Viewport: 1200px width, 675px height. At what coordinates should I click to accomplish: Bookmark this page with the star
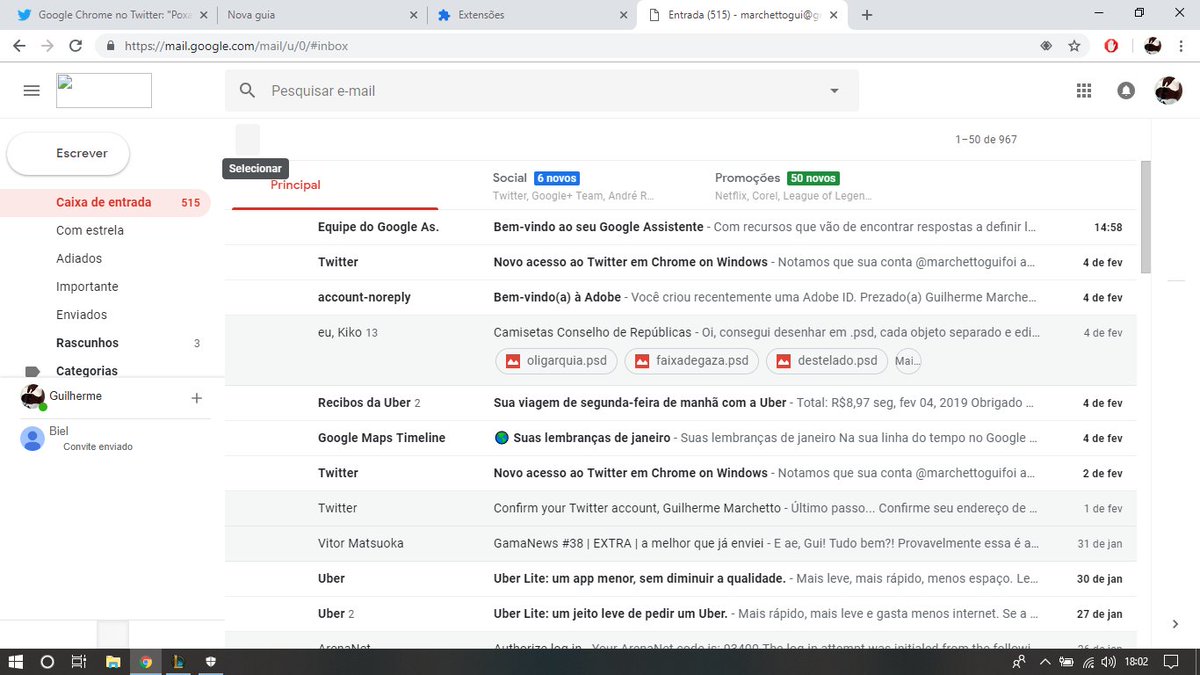tap(1074, 45)
